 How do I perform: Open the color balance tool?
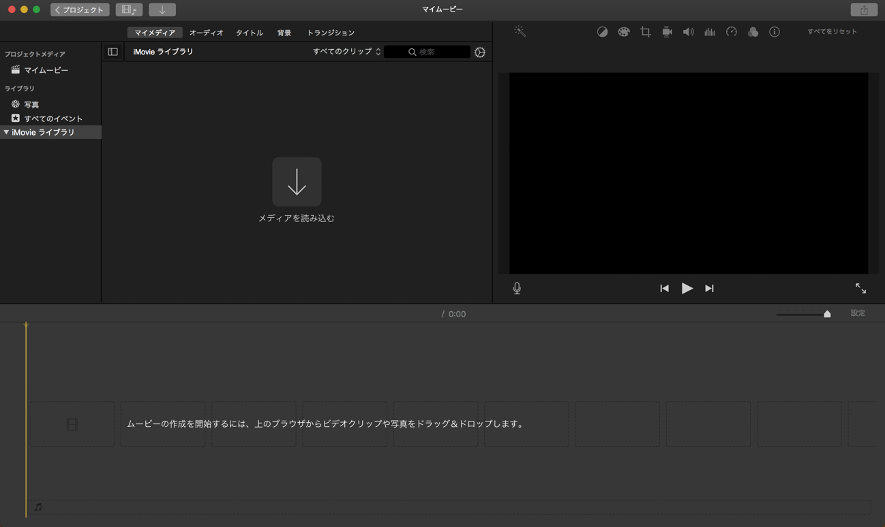point(602,32)
